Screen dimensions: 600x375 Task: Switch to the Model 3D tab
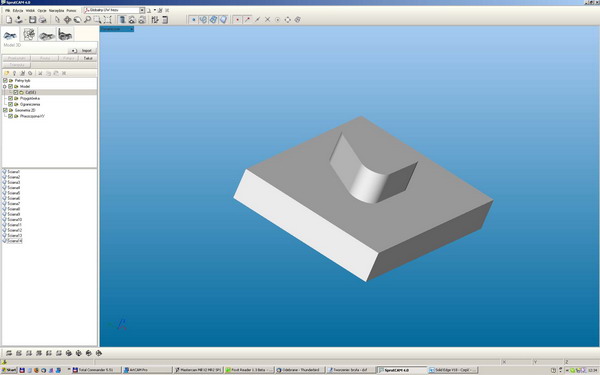(10, 35)
